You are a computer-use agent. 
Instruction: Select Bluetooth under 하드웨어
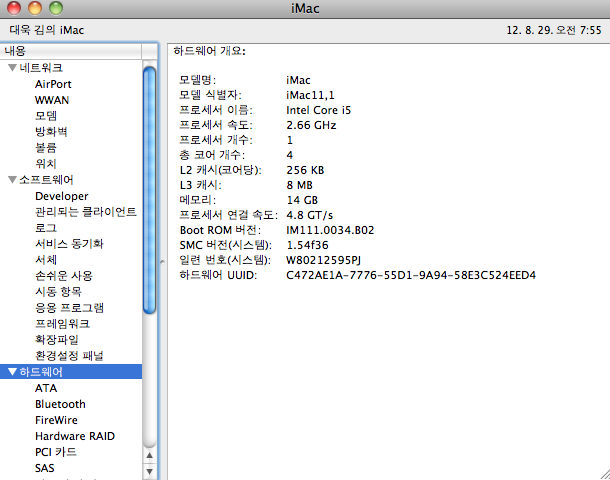tap(60, 404)
